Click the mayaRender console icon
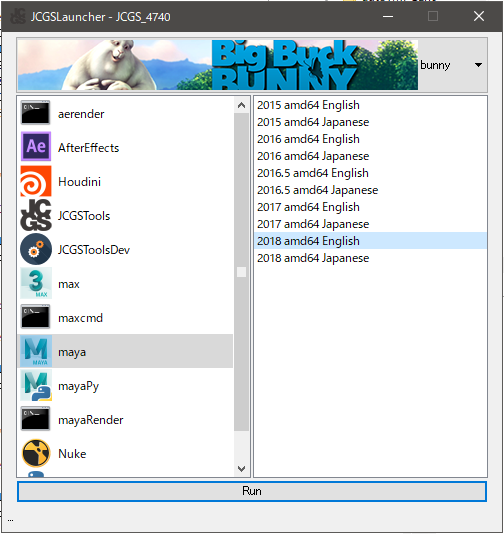Screen dimensions: 504x534 35,419
